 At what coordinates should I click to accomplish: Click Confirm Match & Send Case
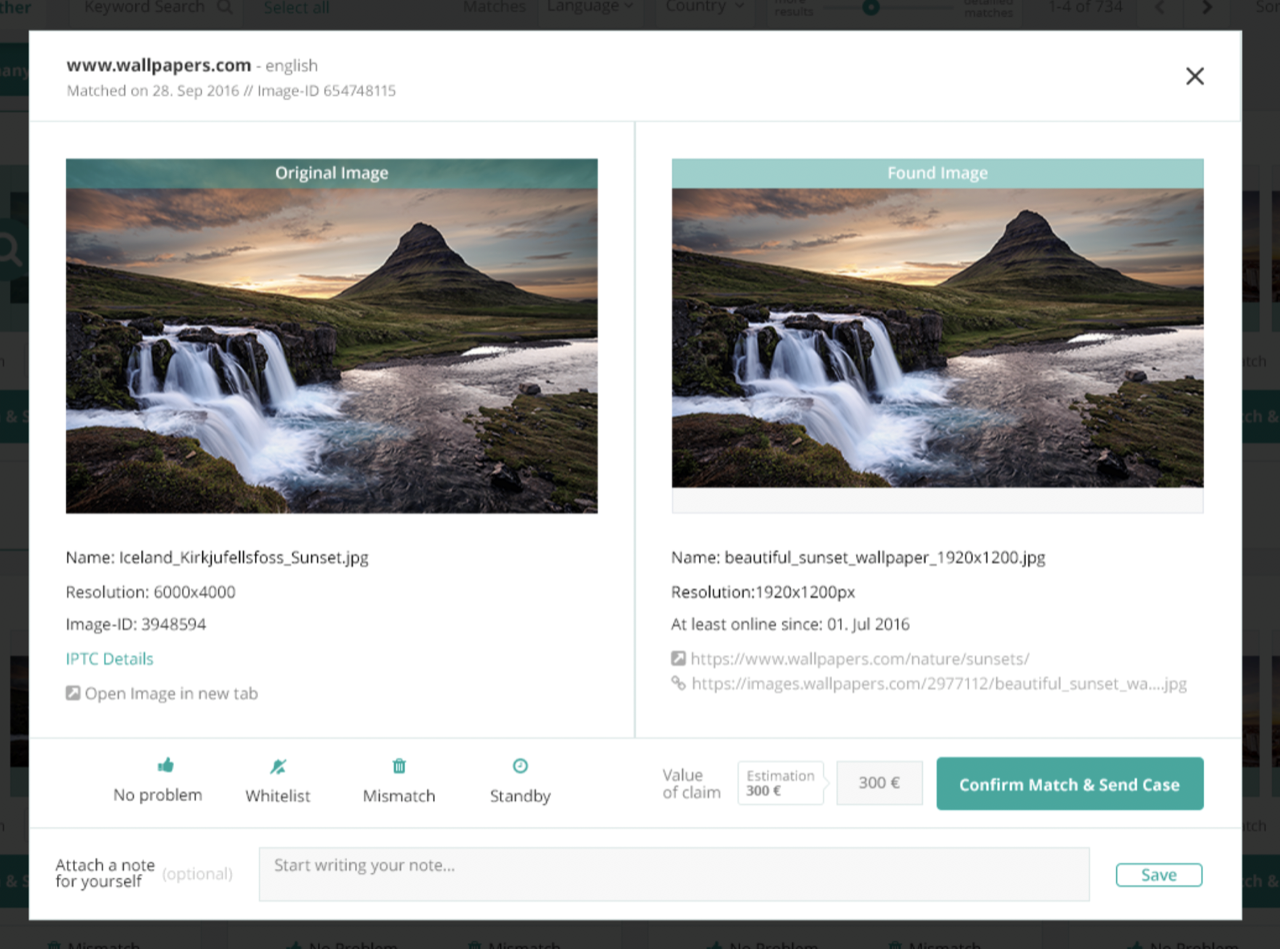pos(1069,784)
